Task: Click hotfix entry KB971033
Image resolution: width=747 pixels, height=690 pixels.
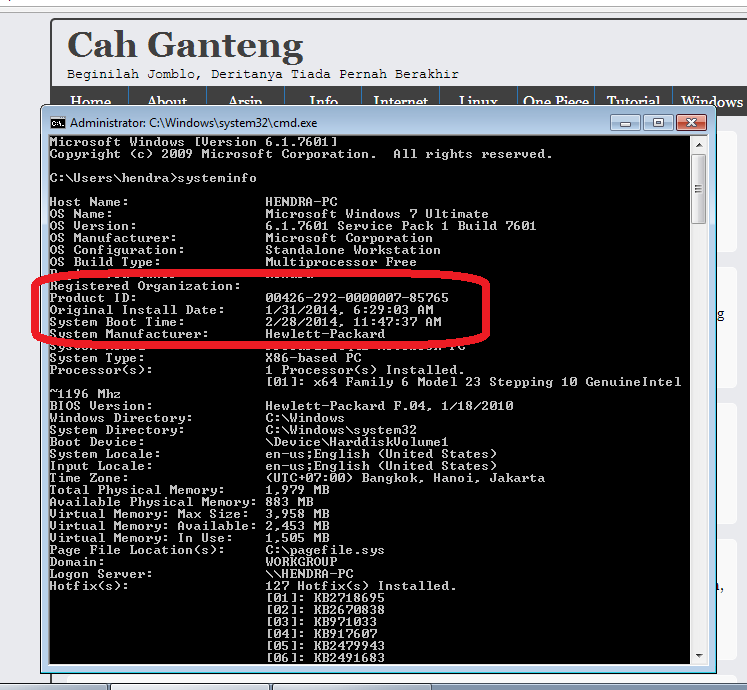Action: (345, 622)
